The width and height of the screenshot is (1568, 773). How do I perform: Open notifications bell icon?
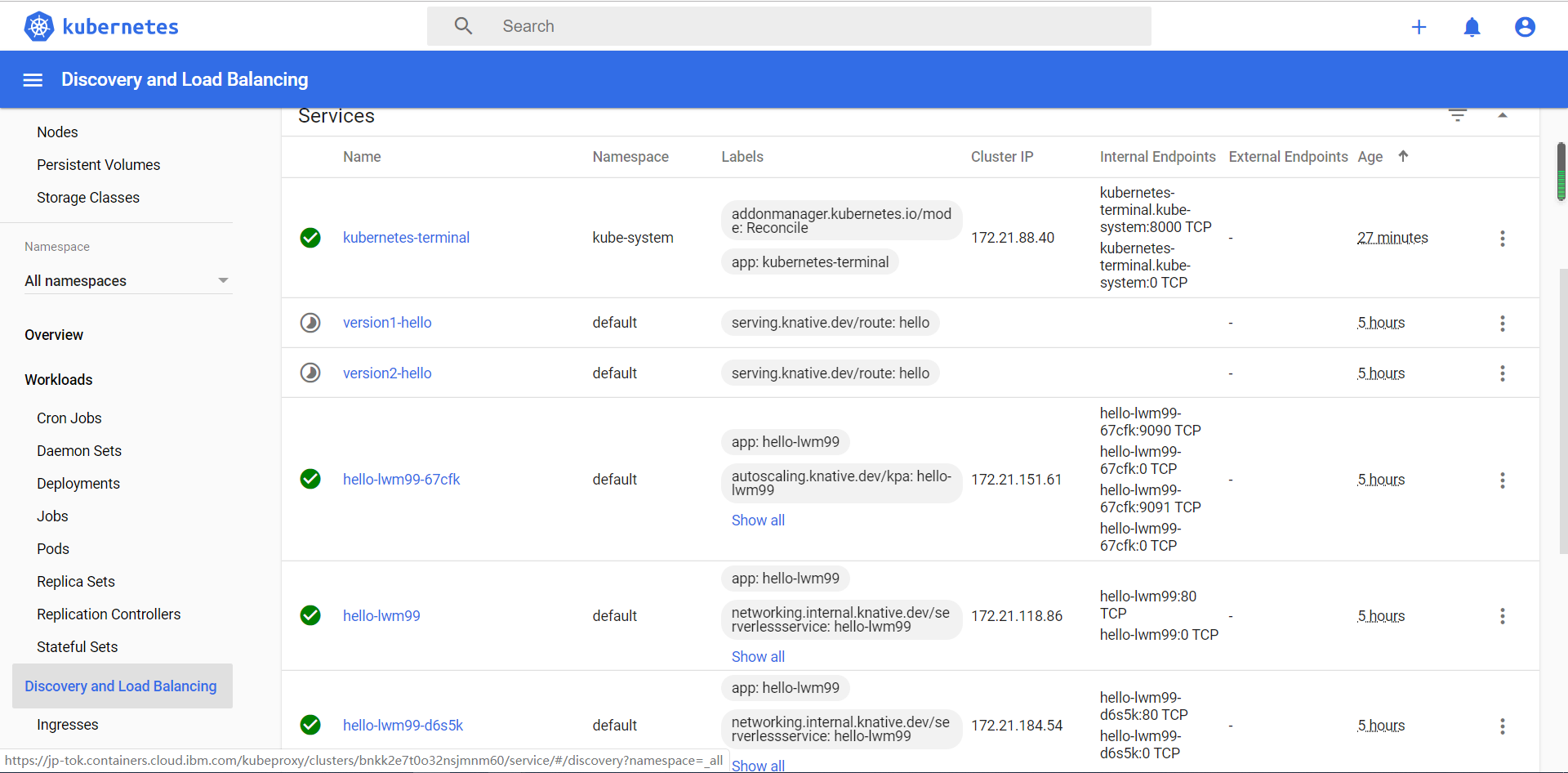coord(1472,27)
